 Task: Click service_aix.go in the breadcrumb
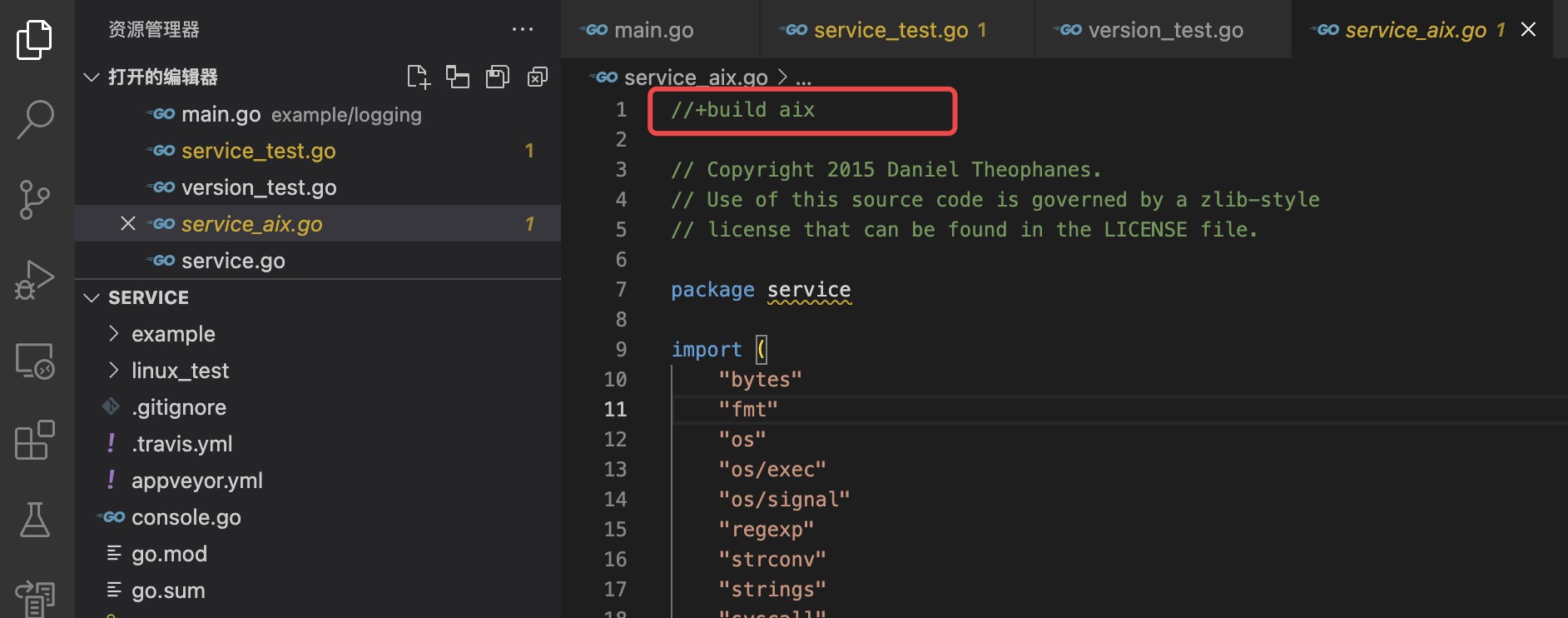[x=696, y=77]
